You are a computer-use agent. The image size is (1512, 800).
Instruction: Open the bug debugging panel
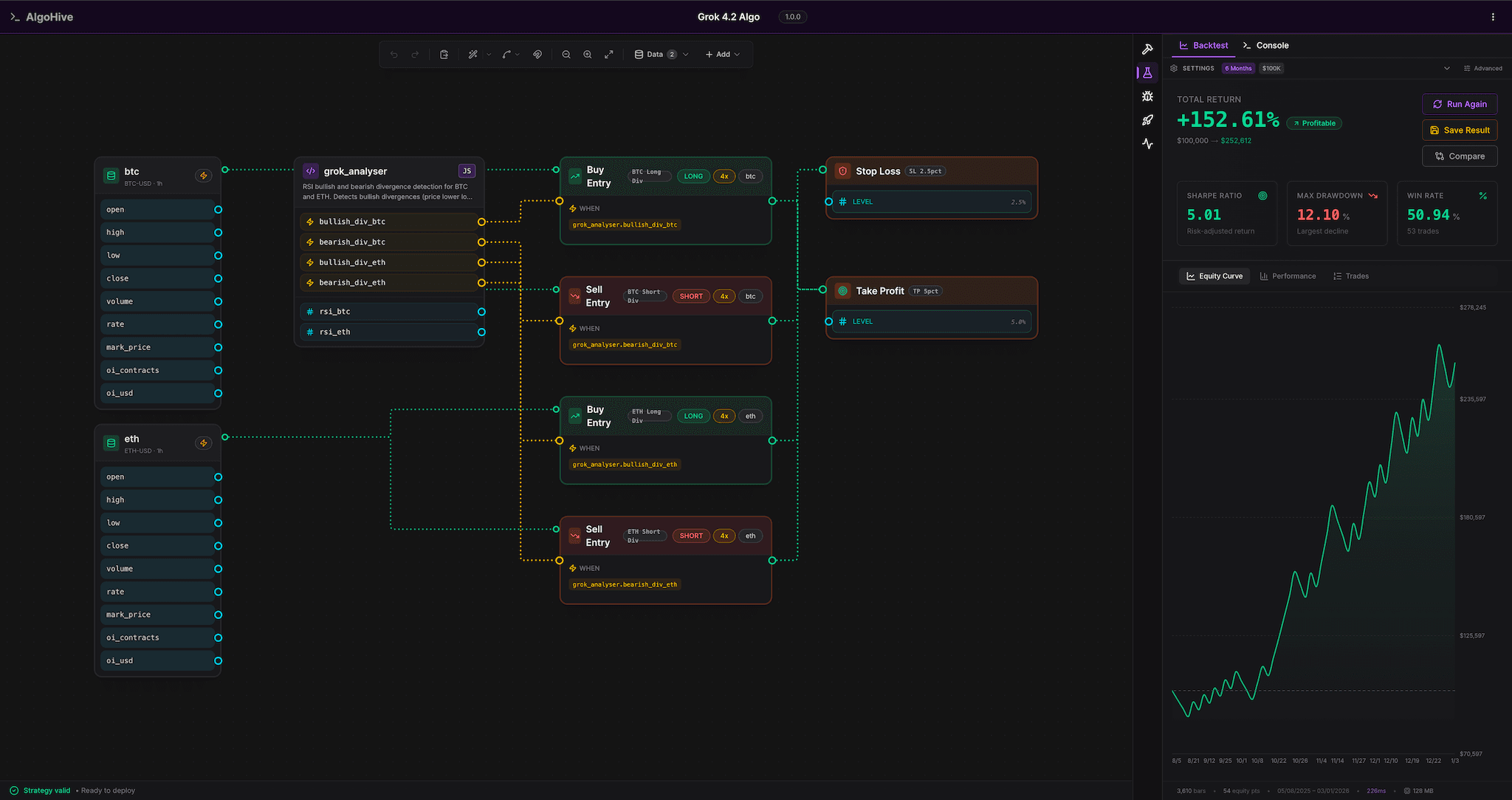click(x=1147, y=96)
